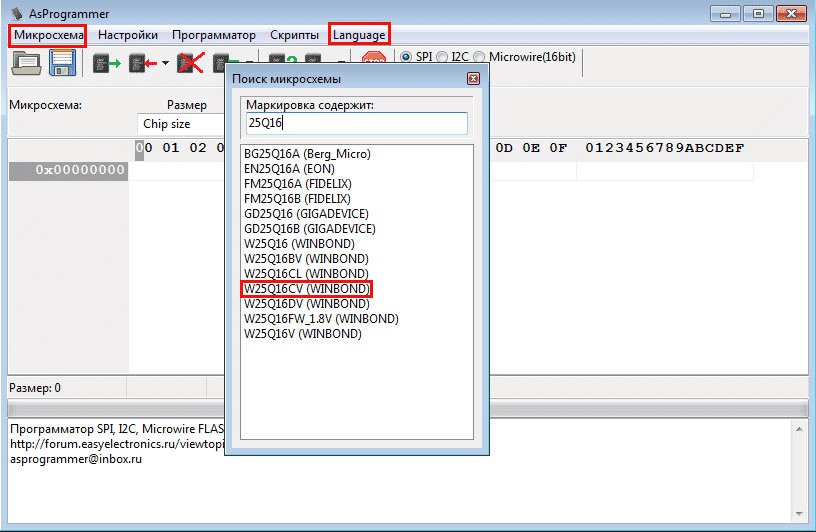Select W25Q16BV (WINBOND) in the list
The height and width of the screenshot is (532, 816).
click(306, 259)
